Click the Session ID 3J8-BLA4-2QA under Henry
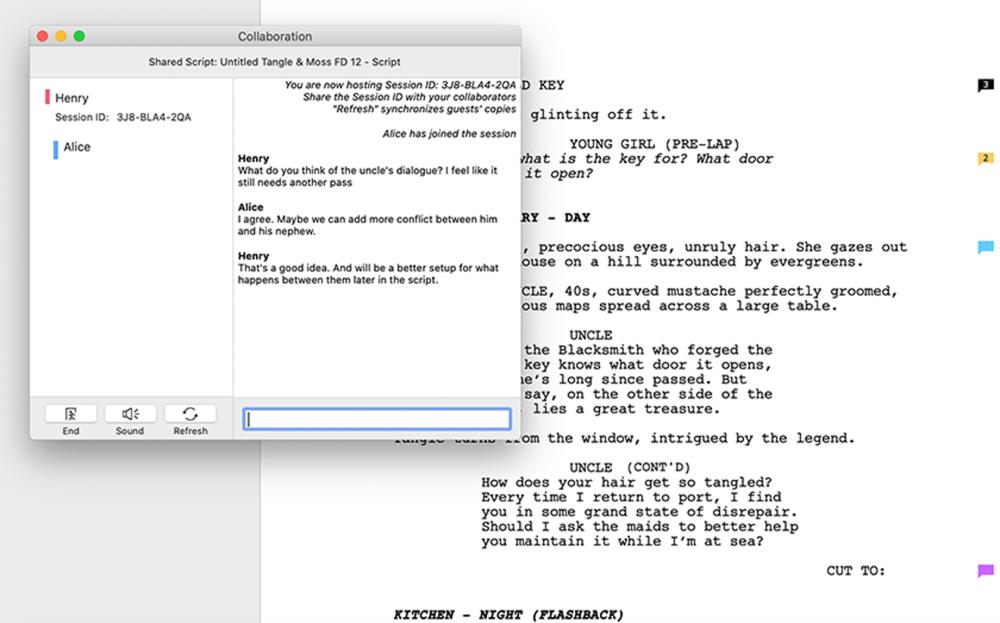The width and height of the screenshot is (1000, 623). point(153,117)
